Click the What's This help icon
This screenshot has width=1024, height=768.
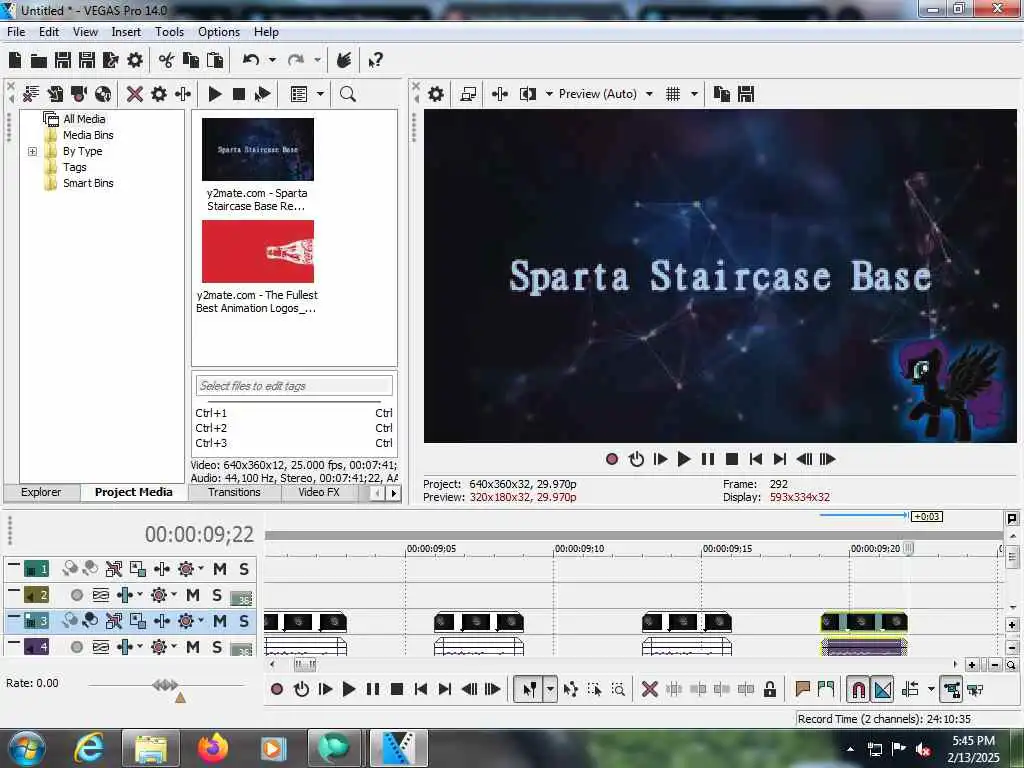(376, 61)
